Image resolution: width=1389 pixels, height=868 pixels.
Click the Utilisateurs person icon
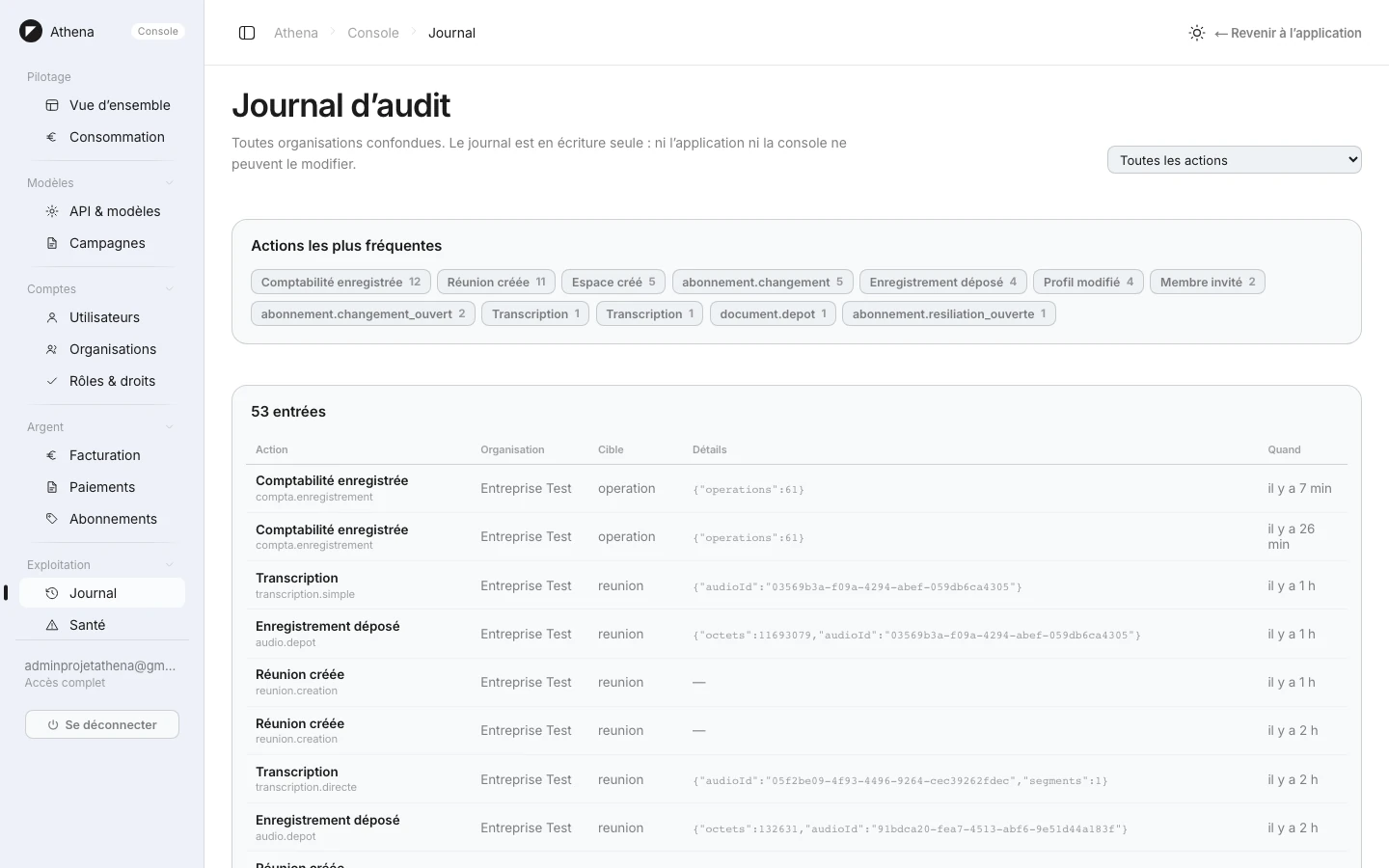tap(52, 317)
